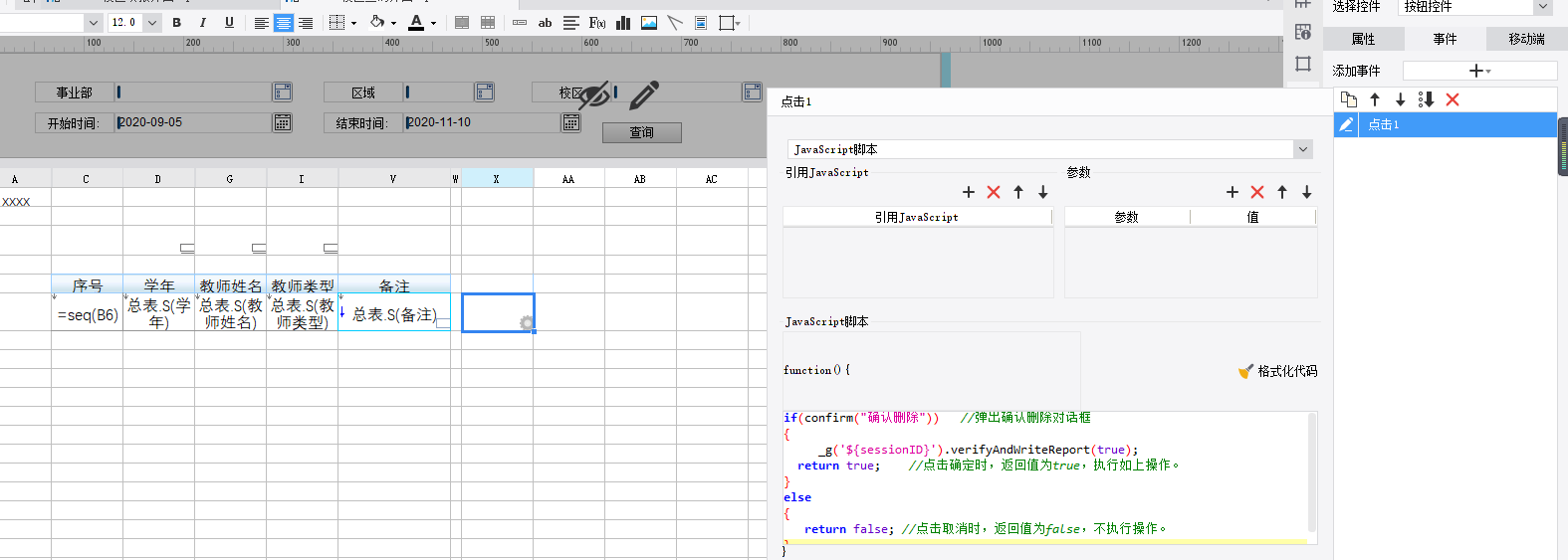This screenshot has width=1568, height=560.
Task: Insert a data column element
Action: (520, 22)
